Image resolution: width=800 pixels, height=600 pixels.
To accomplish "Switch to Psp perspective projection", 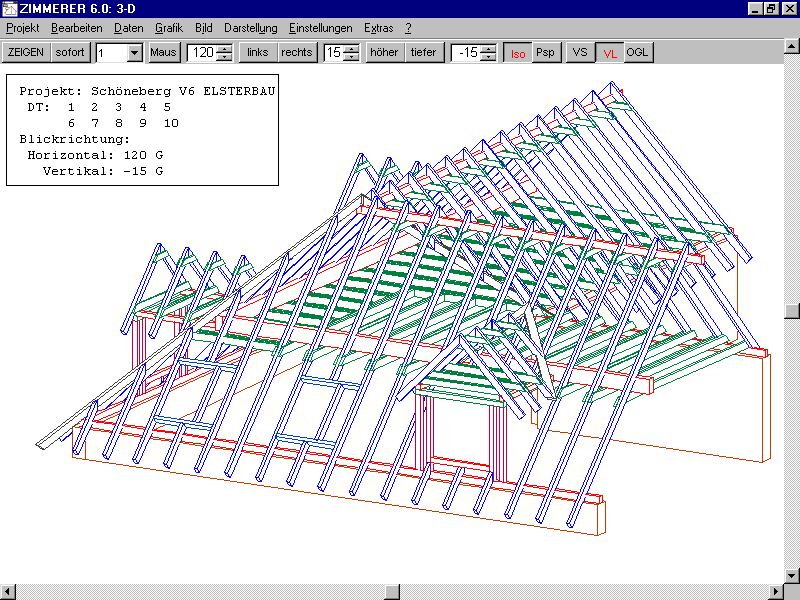I will pos(545,52).
